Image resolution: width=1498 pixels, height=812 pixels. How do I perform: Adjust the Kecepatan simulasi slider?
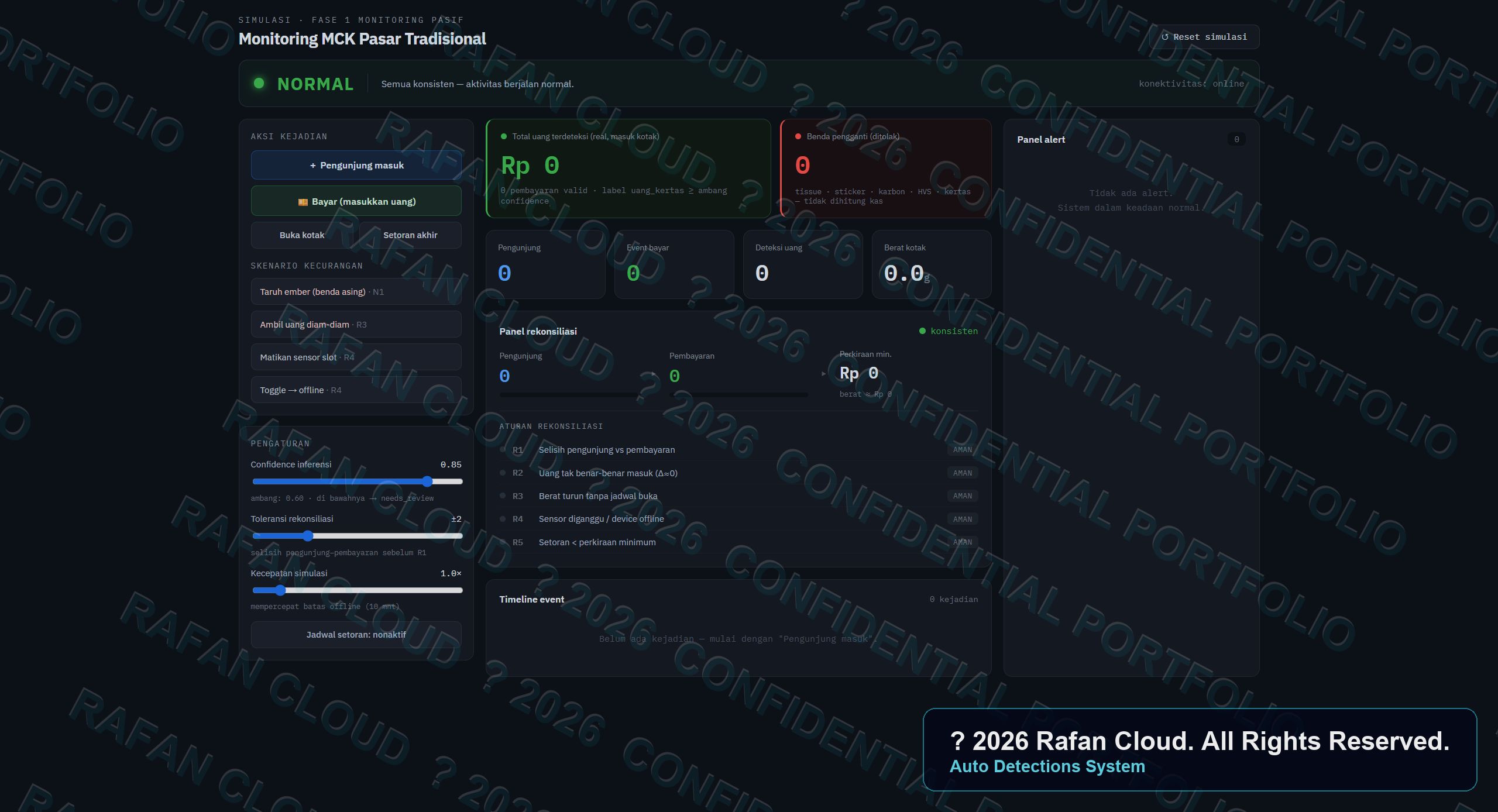point(358,590)
